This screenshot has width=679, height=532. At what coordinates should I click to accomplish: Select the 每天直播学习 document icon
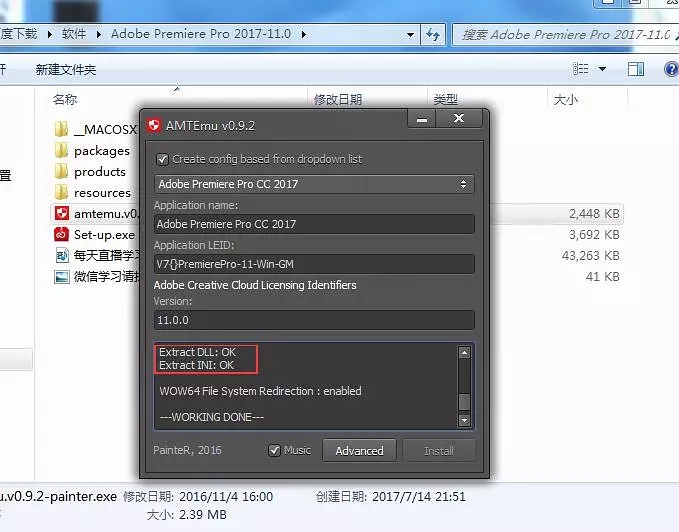tap(62, 255)
